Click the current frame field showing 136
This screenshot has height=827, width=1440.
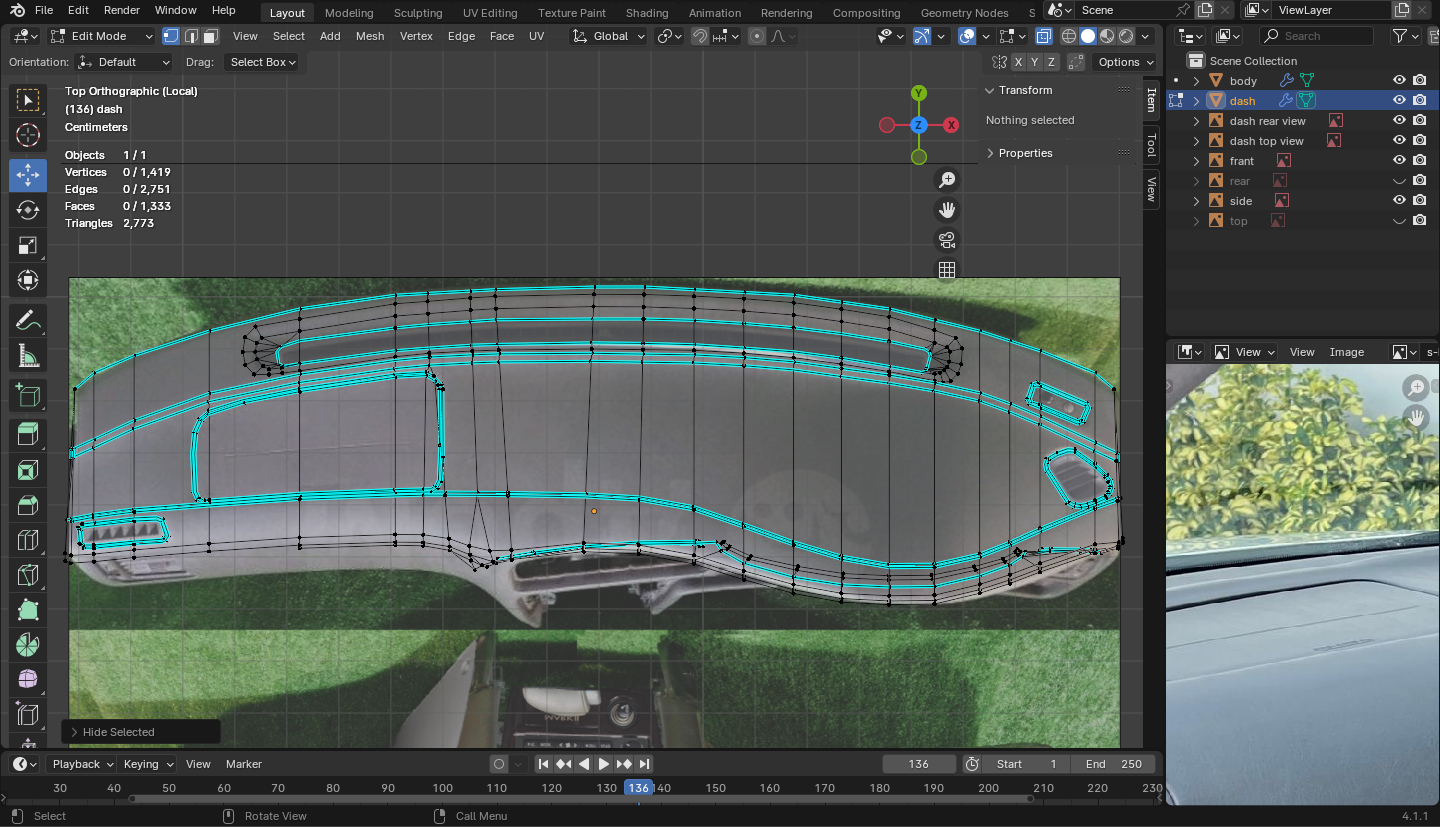click(x=918, y=764)
